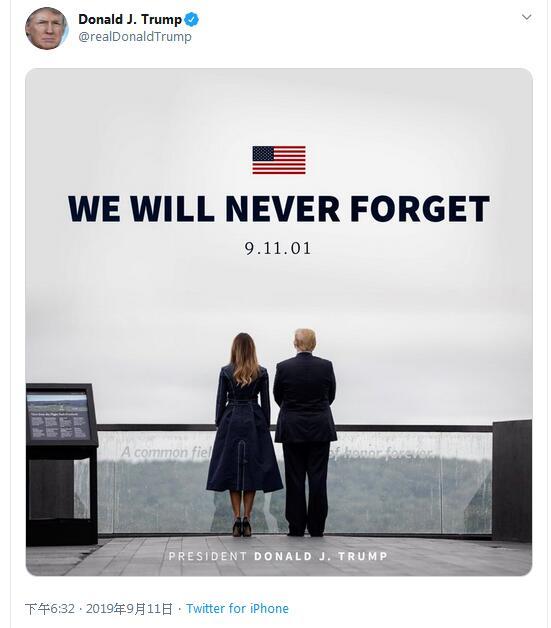Viewport: 551px width, 628px height.
Task: Click the 'A common field' glass inscription
Action: click(x=167, y=453)
